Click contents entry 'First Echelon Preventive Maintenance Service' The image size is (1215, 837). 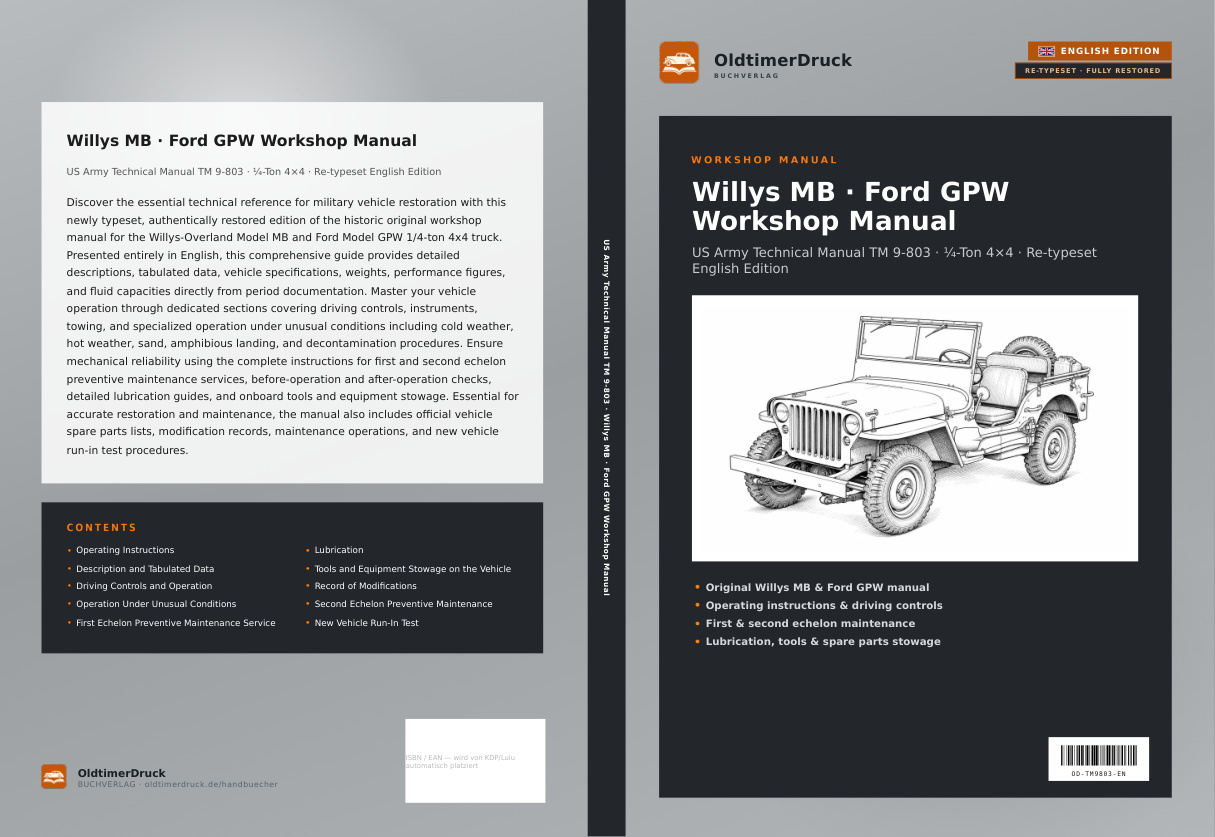click(x=176, y=623)
